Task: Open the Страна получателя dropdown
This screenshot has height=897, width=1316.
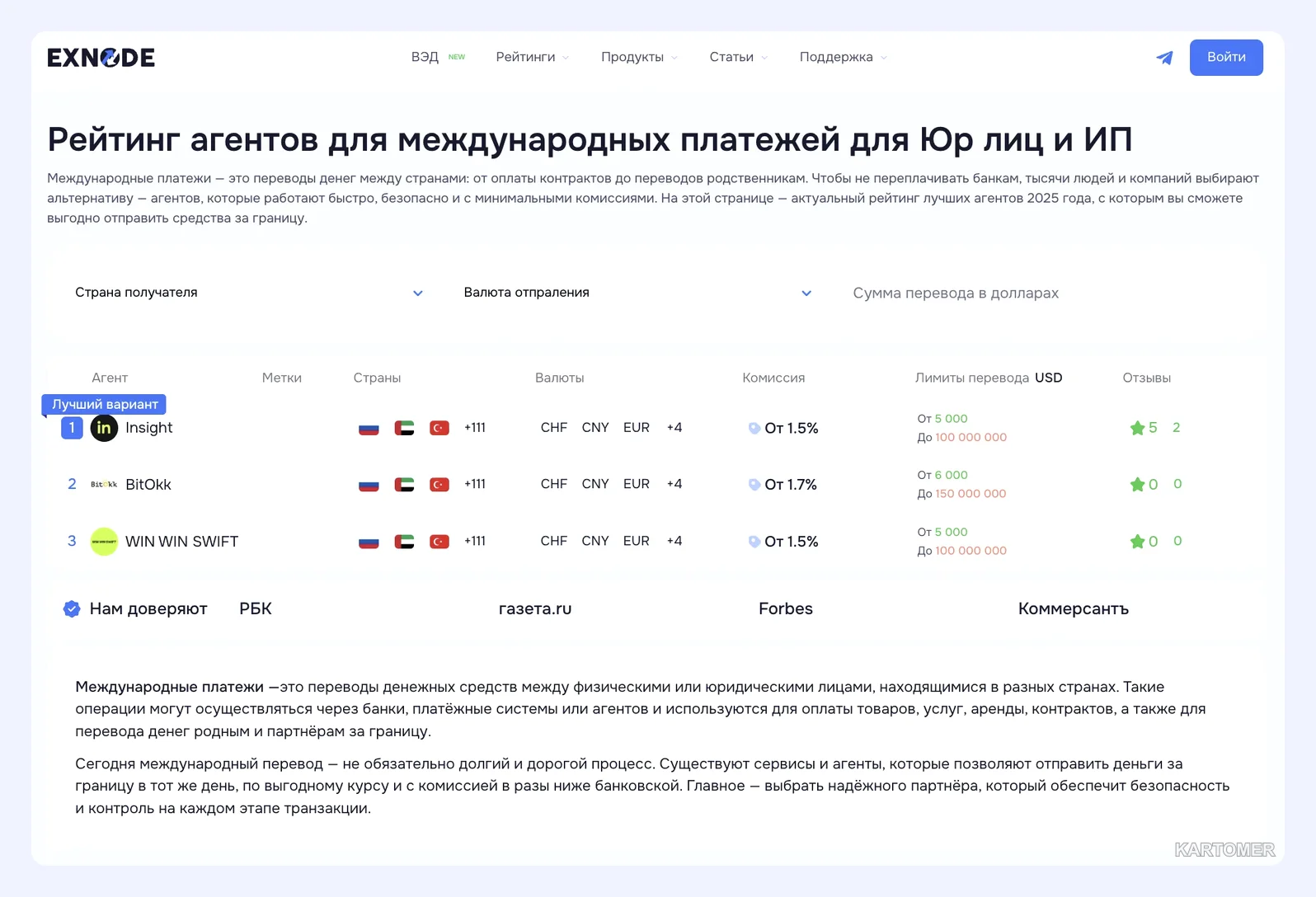Action: [x=249, y=293]
